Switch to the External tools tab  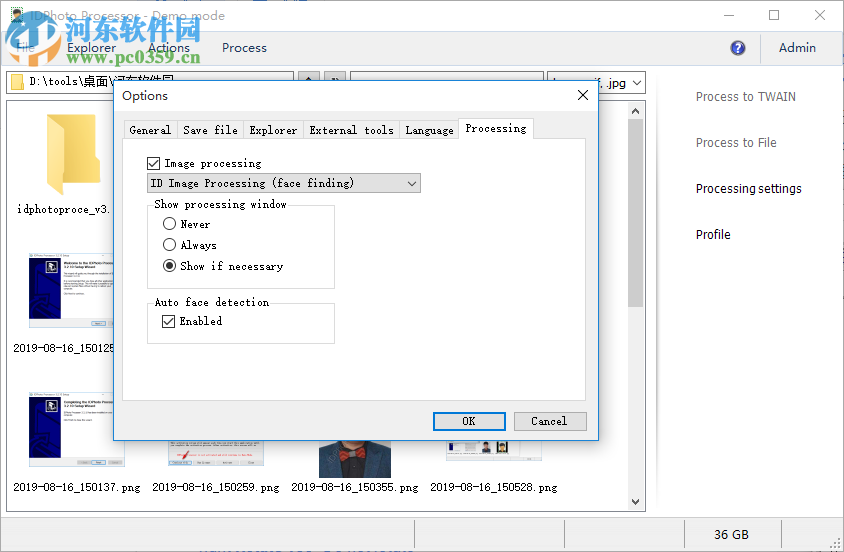(x=351, y=130)
